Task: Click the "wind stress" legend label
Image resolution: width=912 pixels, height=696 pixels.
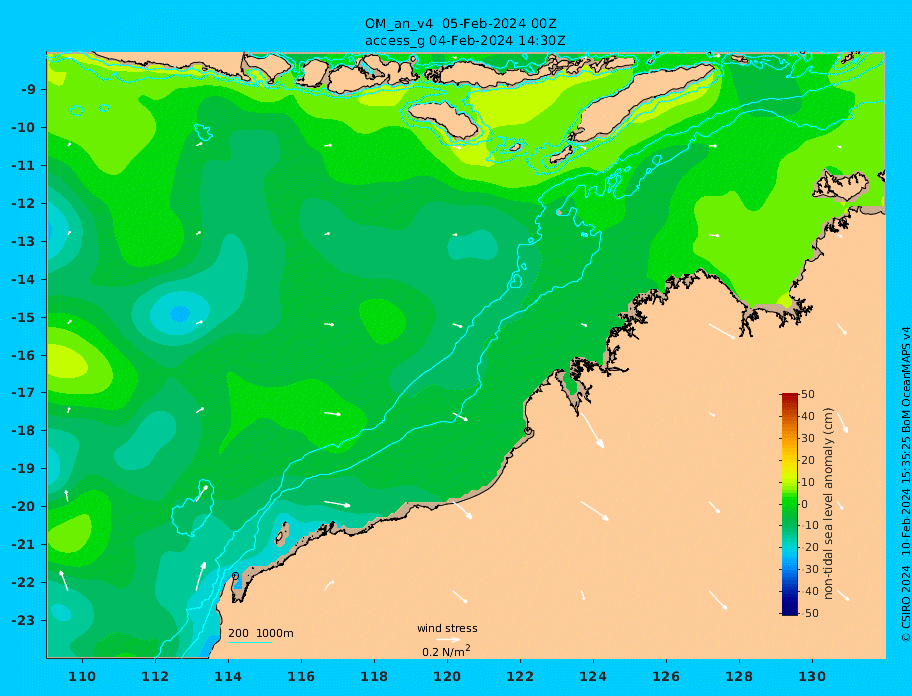Action: click(447, 628)
